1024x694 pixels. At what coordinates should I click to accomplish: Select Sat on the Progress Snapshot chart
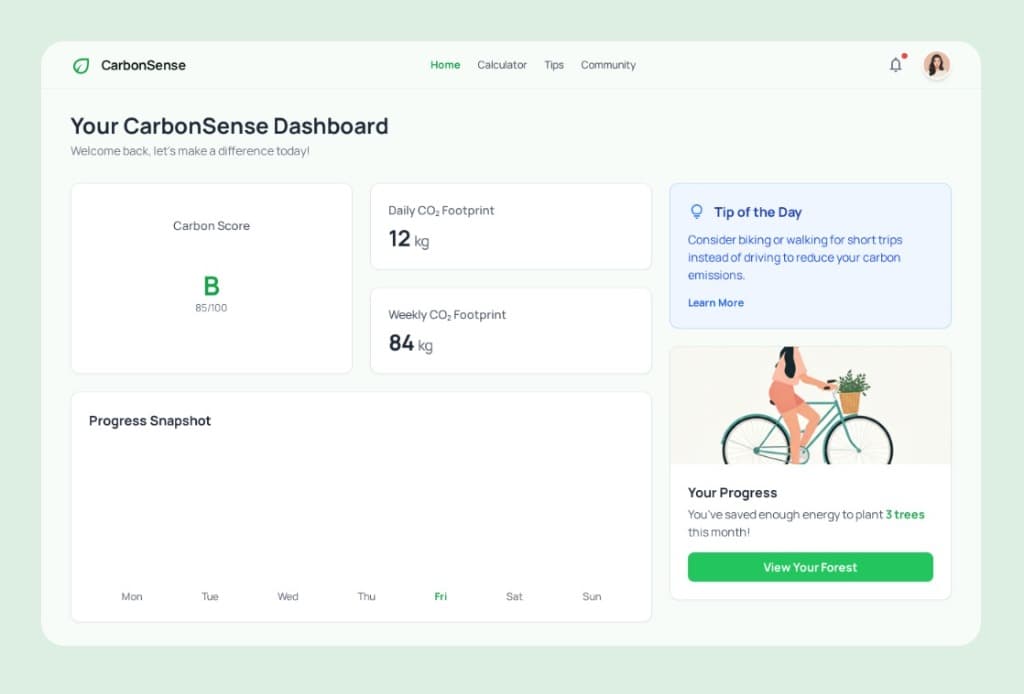tap(514, 596)
